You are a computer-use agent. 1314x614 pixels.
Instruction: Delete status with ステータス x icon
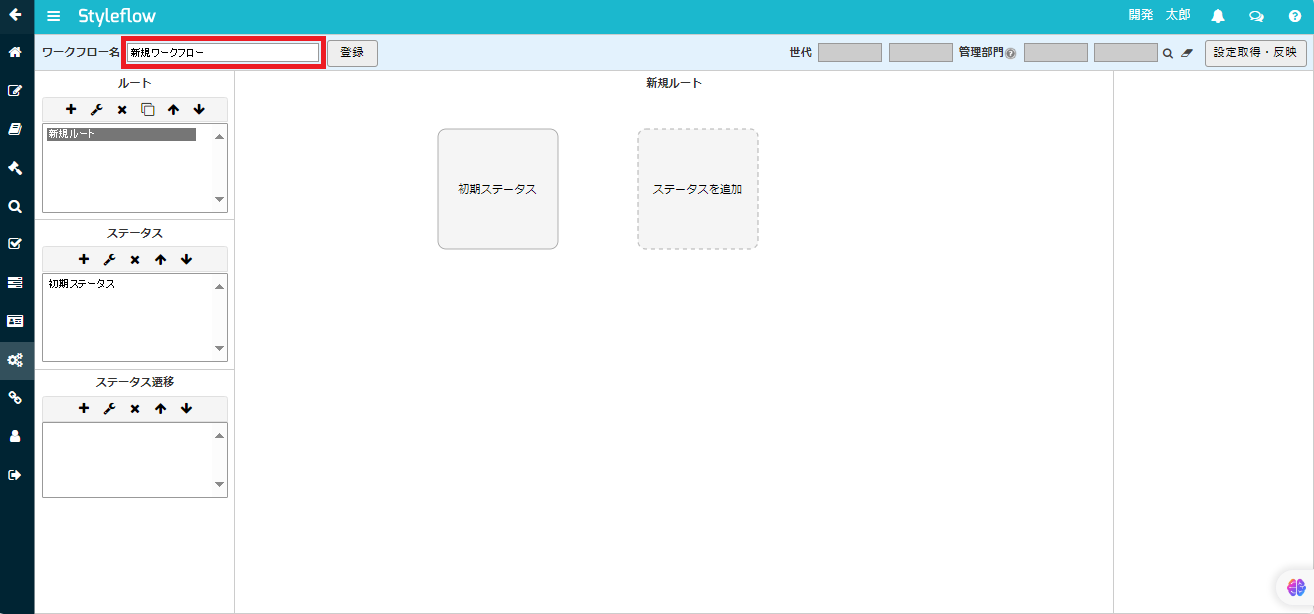[135, 259]
